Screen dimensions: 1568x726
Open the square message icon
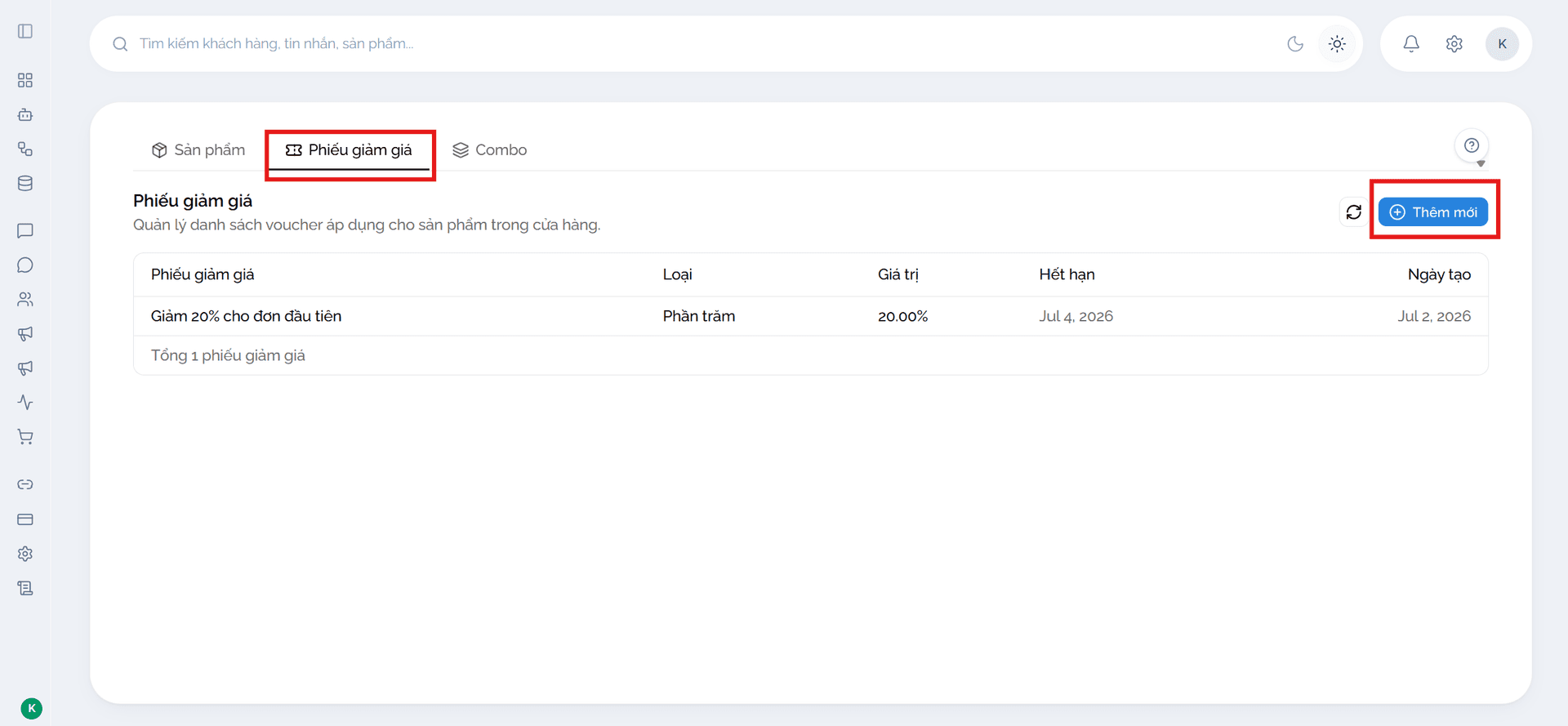coord(25,230)
